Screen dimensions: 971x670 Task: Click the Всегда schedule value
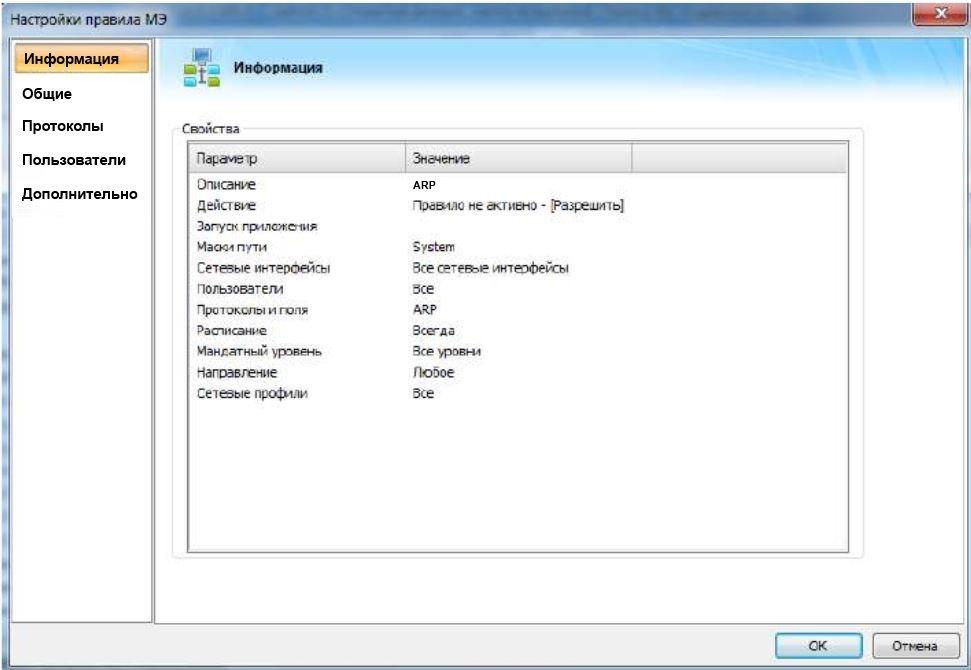tap(433, 330)
